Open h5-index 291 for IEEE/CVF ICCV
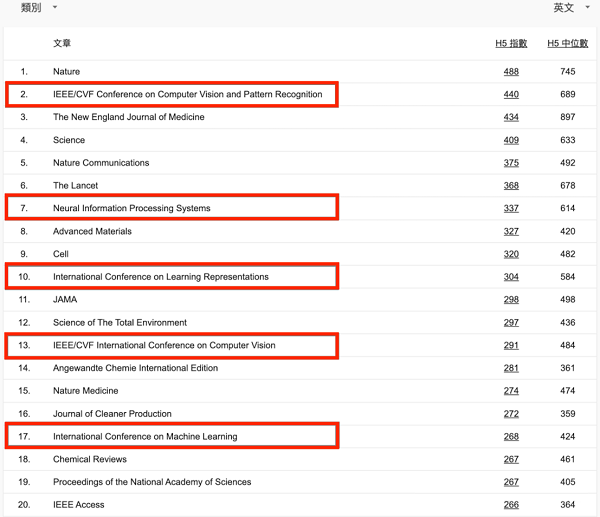This screenshot has width=600, height=517. coord(511,346)
